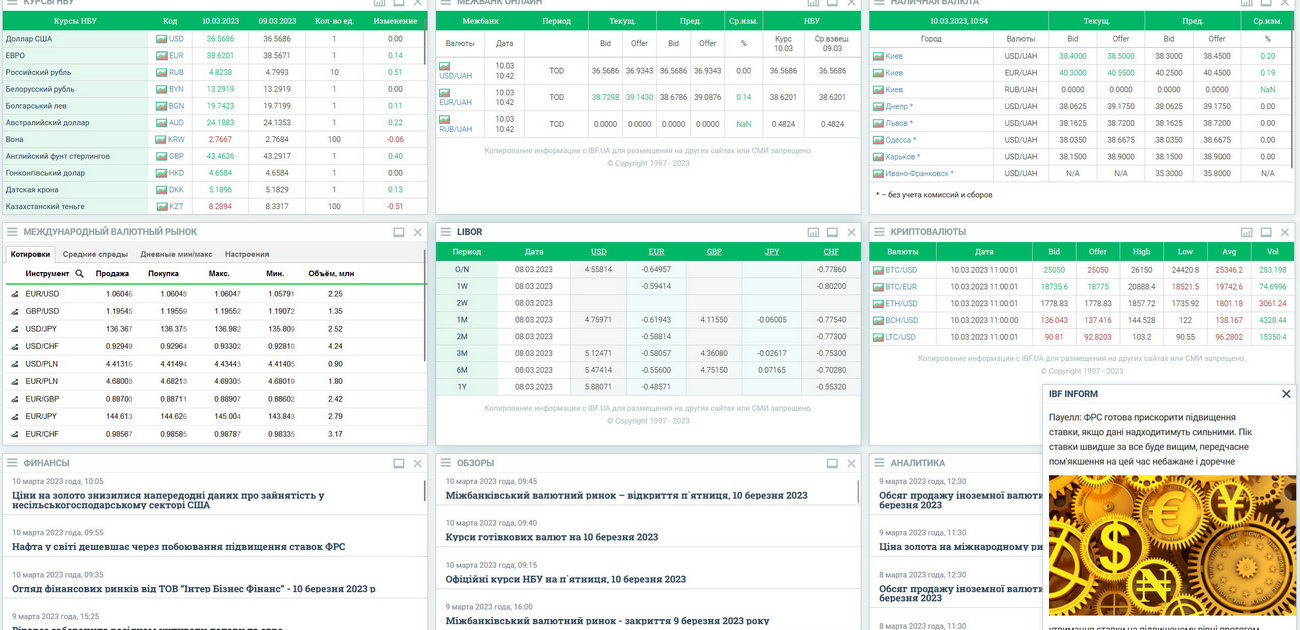The image size is (1300, 630).
Task: Click the Vol column header in Криптовалюты
Action: pyautogui.click(x=1272, y=252)
